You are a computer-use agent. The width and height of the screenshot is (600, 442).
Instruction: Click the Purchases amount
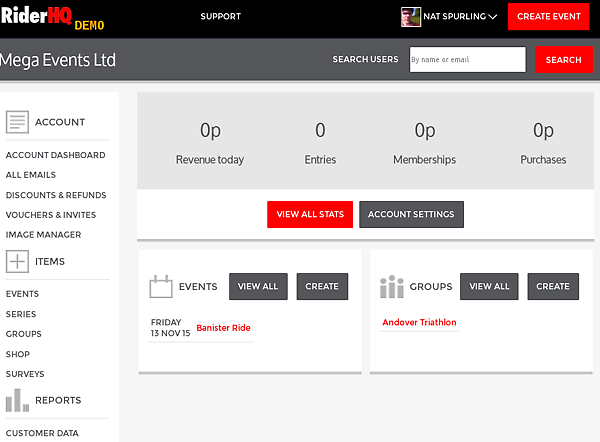pyautogui.click(x=543, y=130)
